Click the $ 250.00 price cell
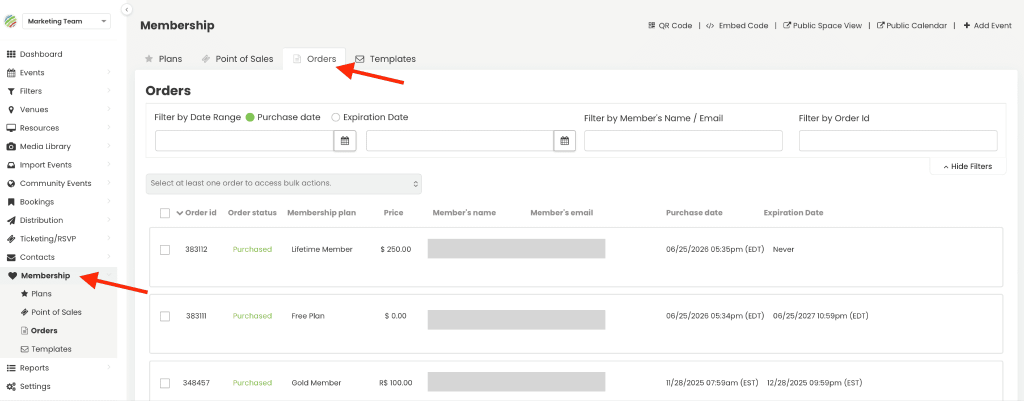This screenshot has width=1024, height=401. pyautogui.click(x=396, y=249)
